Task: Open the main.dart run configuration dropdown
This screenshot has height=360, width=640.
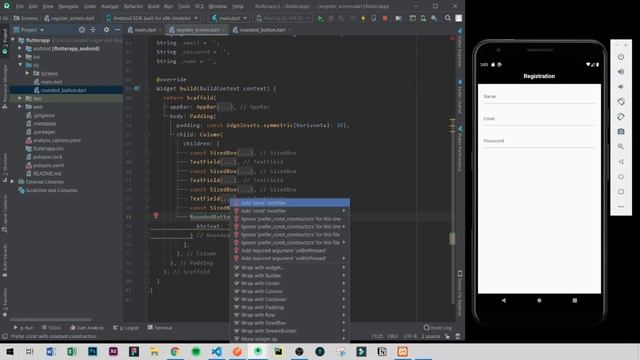Action: click(x=229, y=18)
